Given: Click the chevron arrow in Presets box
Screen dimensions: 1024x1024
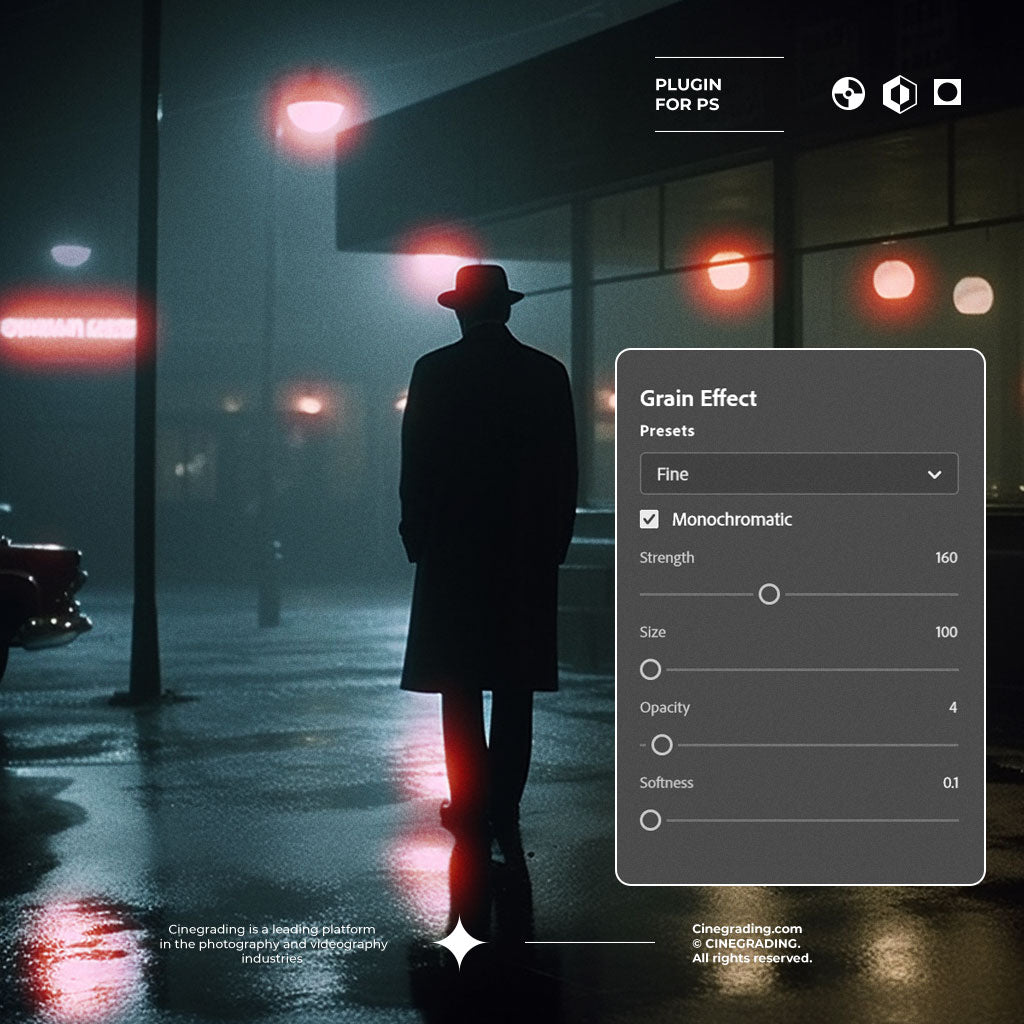Looking at the screenshot, I should pos(934,474).
